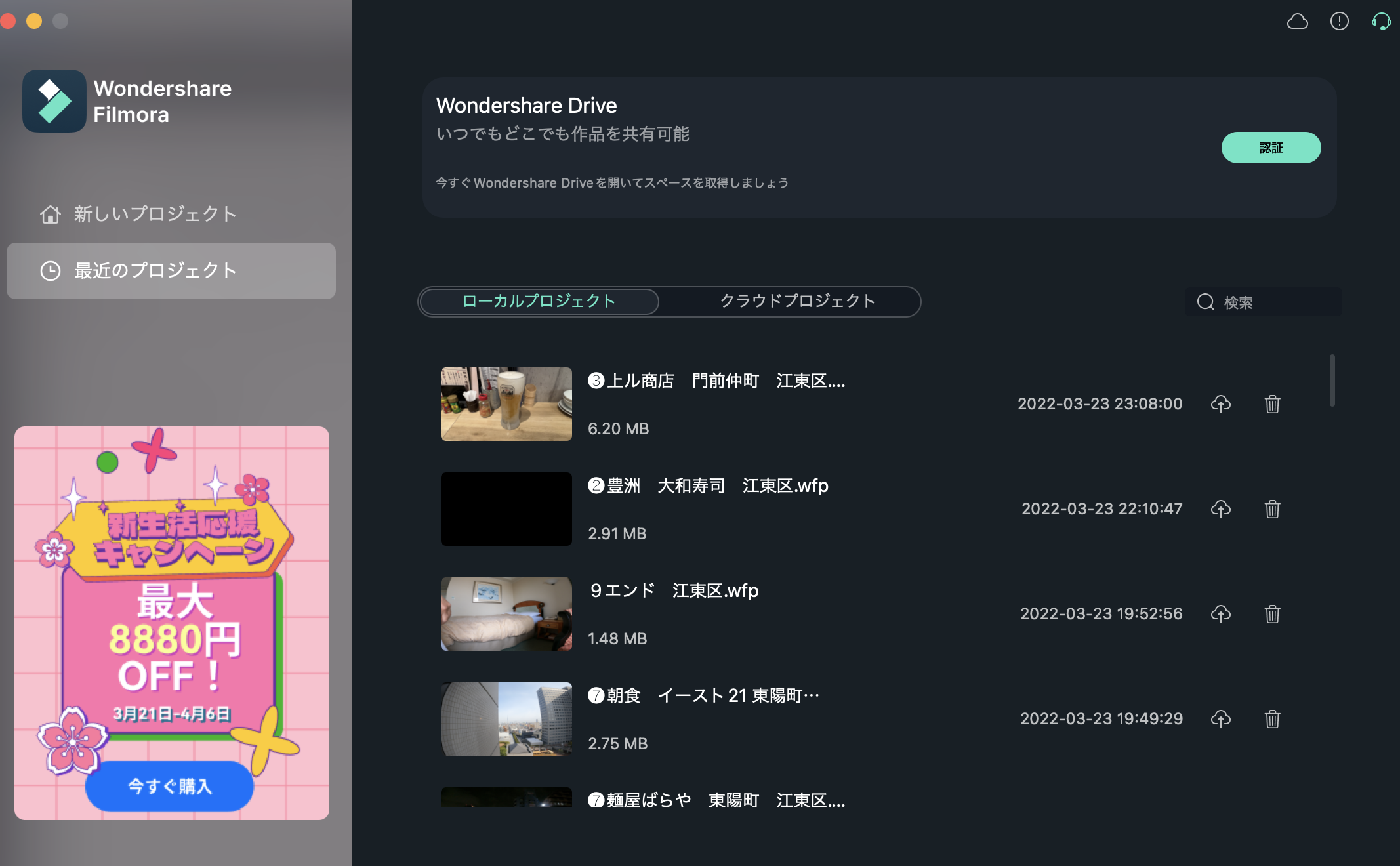Click the clock icon beside 最近のプロジェクト
Screen dimensions: 1400x866
[51, 271]
